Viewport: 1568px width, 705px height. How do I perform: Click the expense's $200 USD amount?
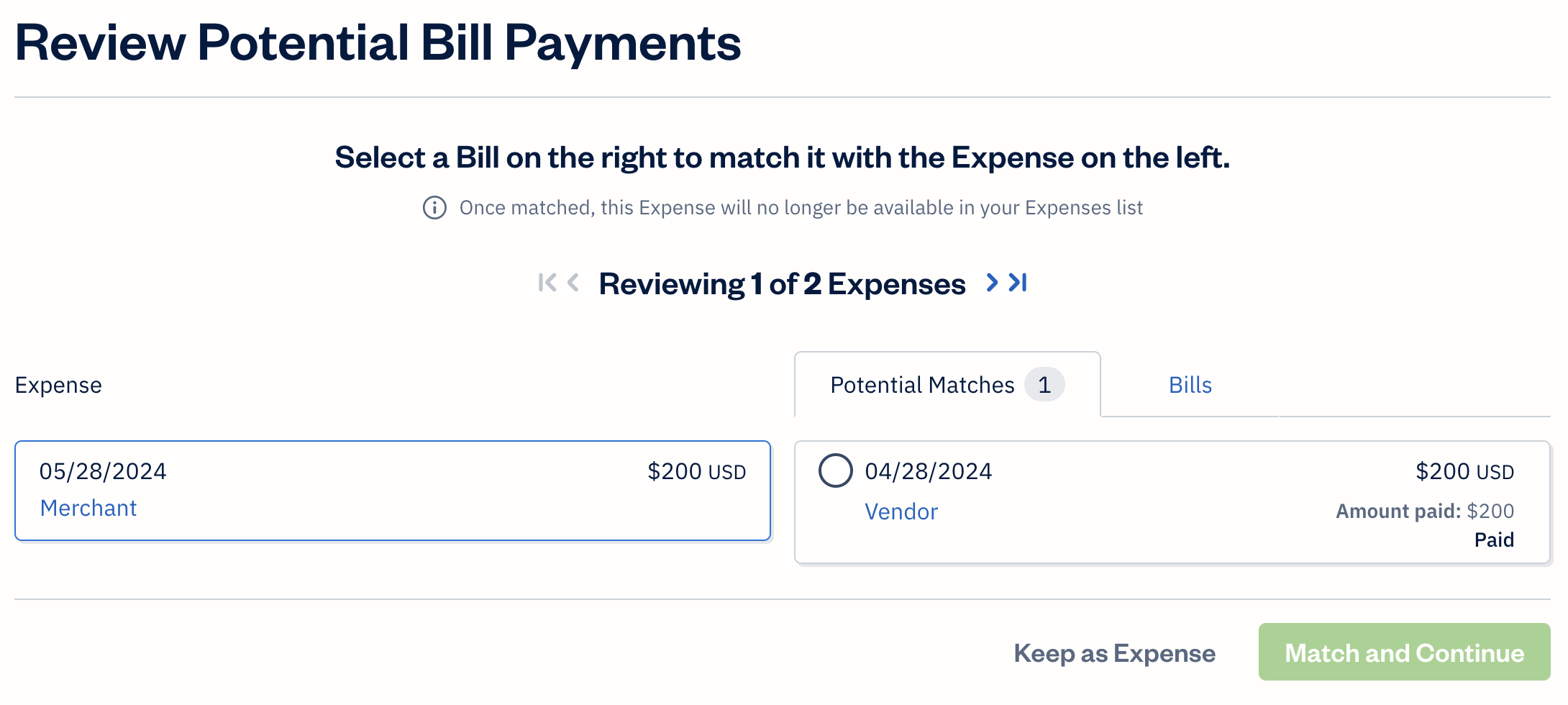click(x=696, y=471)
